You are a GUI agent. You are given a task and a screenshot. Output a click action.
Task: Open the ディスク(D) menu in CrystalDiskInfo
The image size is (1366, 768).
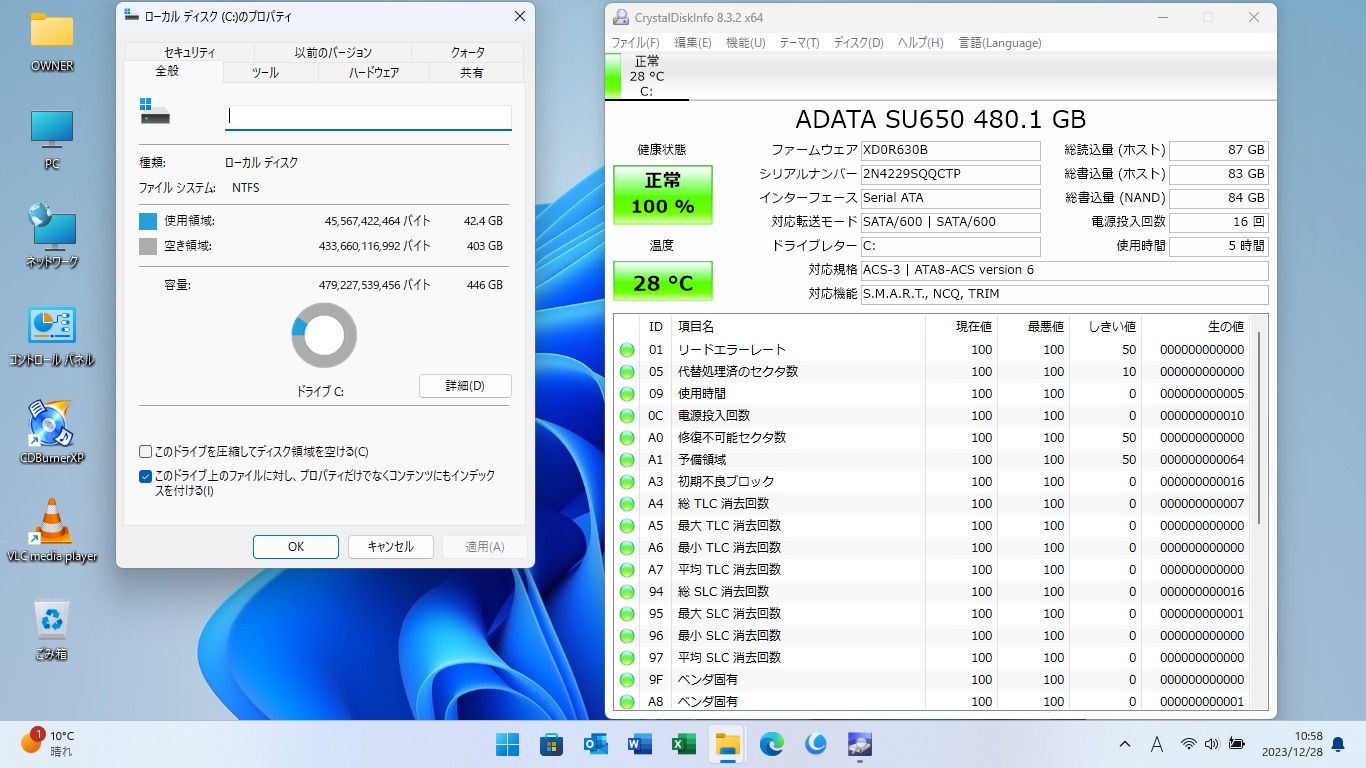[858, 43]
